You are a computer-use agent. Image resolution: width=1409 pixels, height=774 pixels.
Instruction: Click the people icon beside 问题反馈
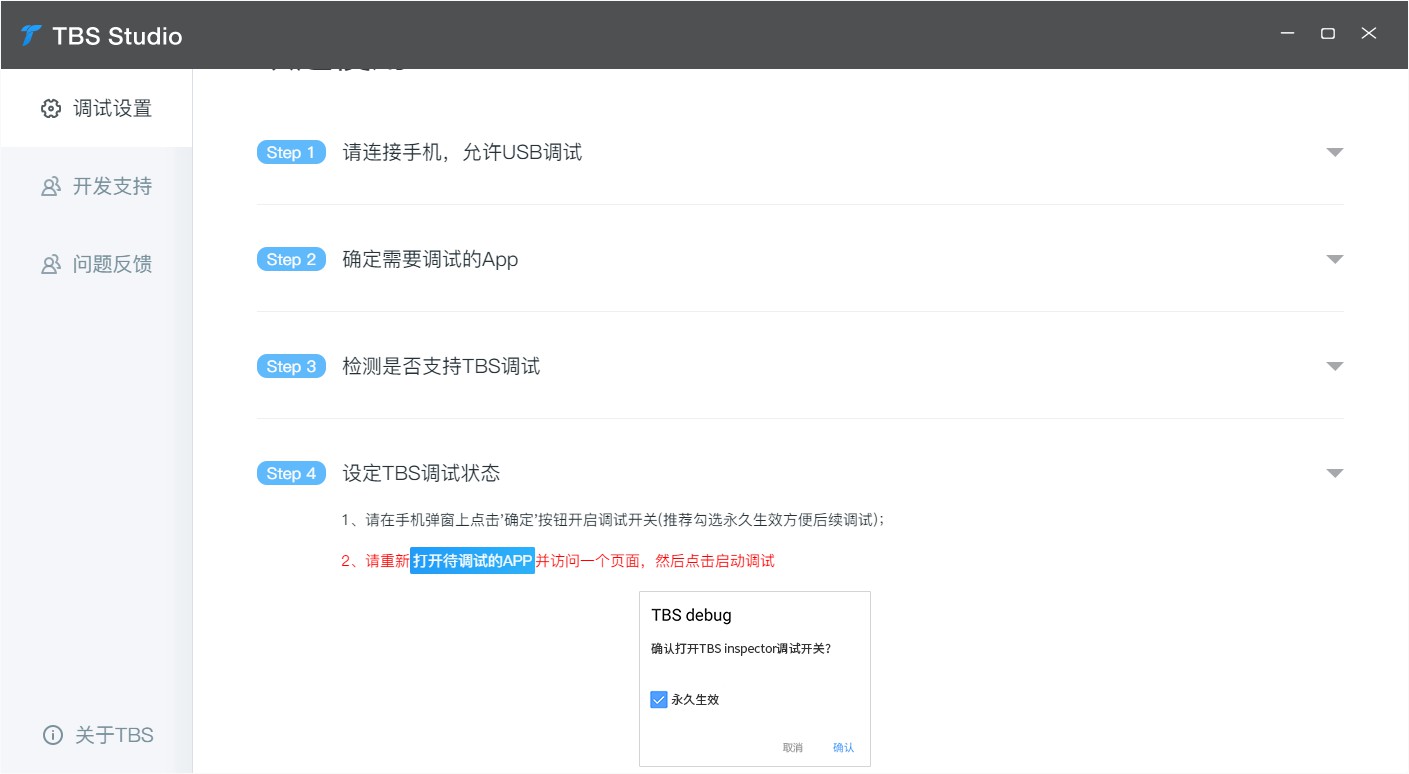(x=51, y=264)
